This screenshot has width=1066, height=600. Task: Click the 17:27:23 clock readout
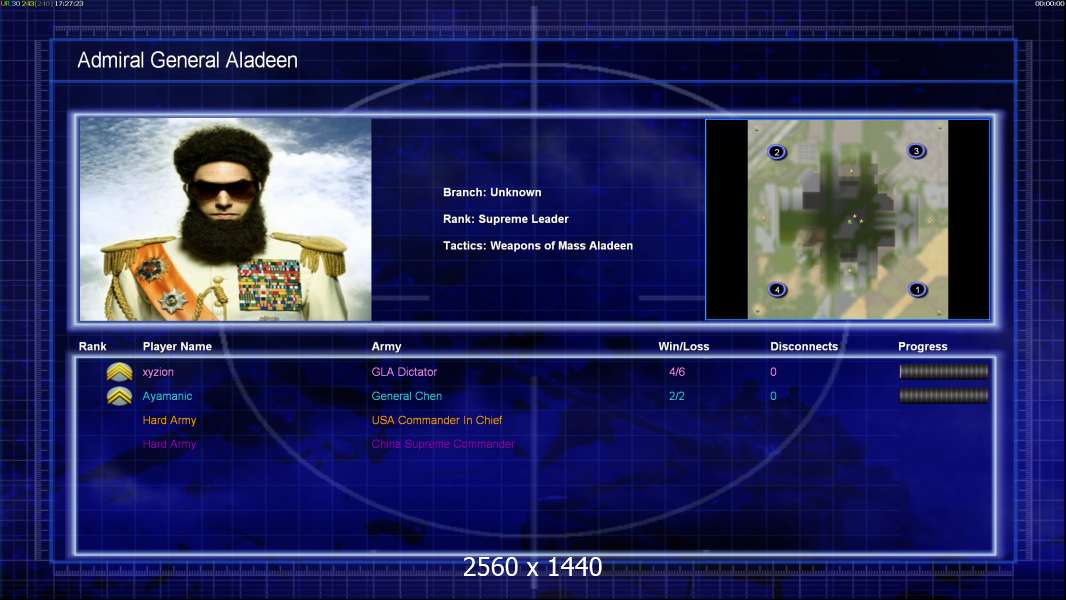pyautogui.click(x=69, y=4)
